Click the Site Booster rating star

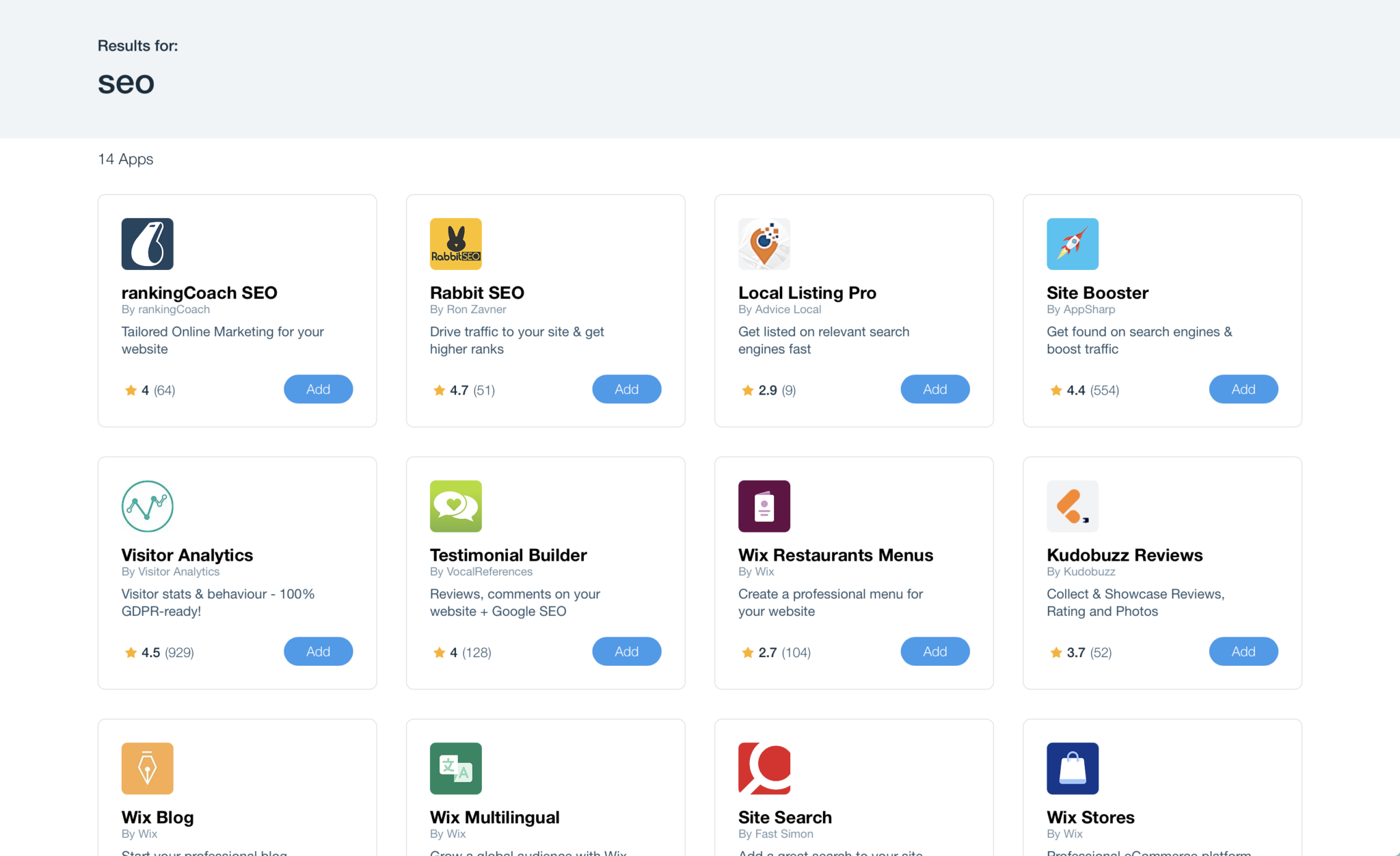click(x=1055, y=390)
